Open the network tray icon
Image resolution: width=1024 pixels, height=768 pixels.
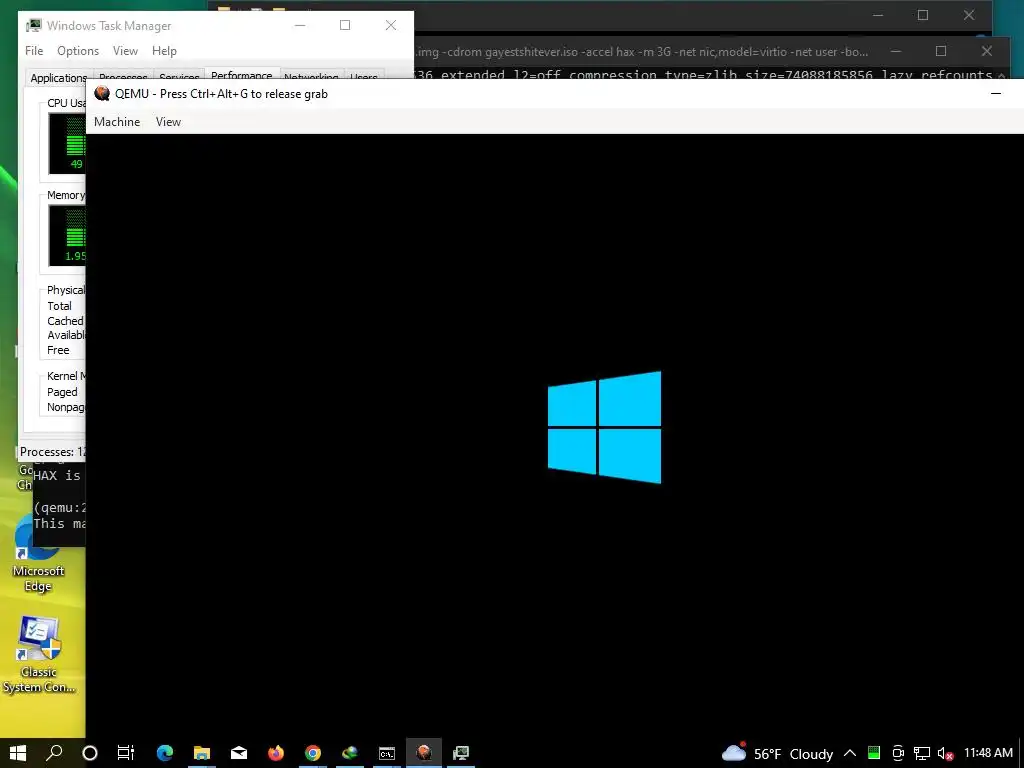pyautogui.click(x=921, y=753)
